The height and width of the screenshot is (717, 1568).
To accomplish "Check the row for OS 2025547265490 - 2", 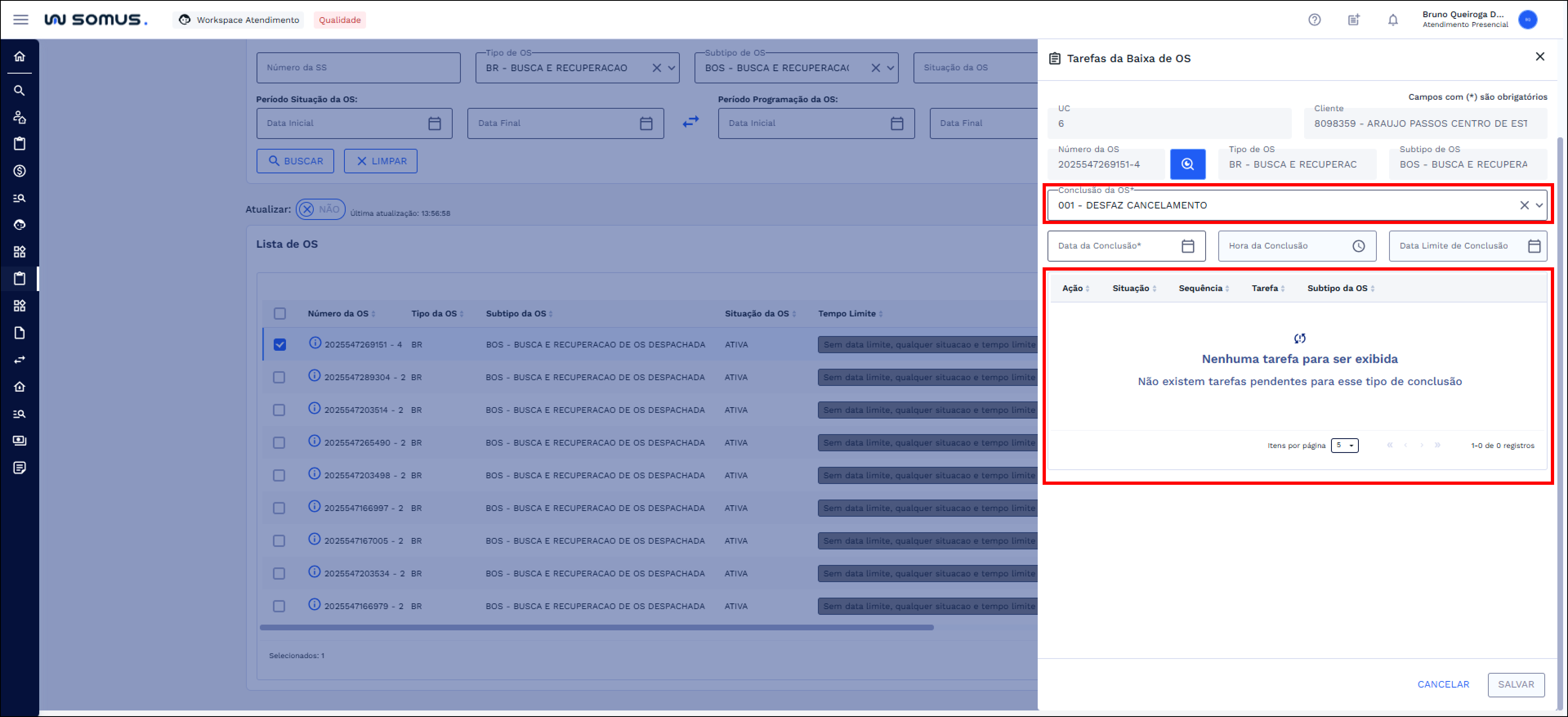I will (279, 442).
